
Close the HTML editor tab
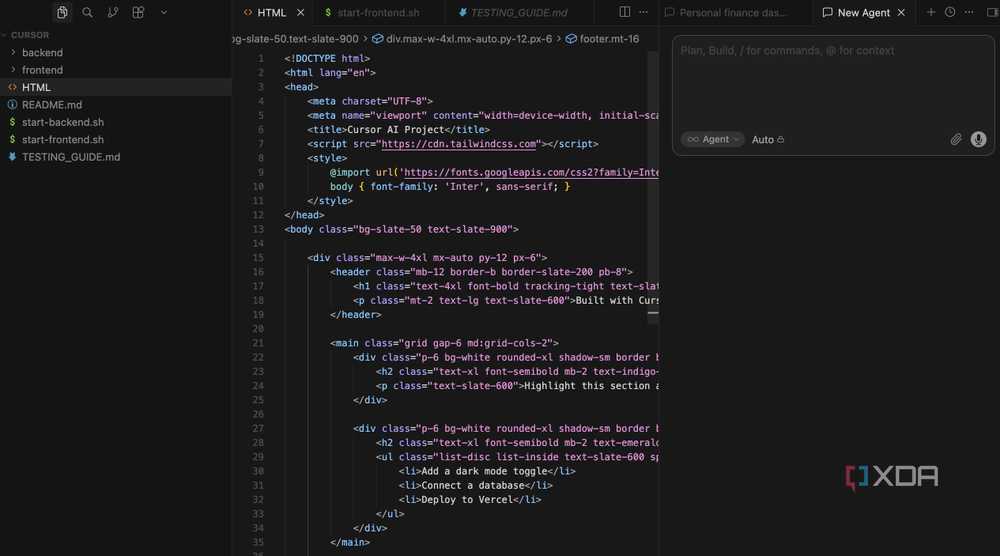tap(300, 12)
